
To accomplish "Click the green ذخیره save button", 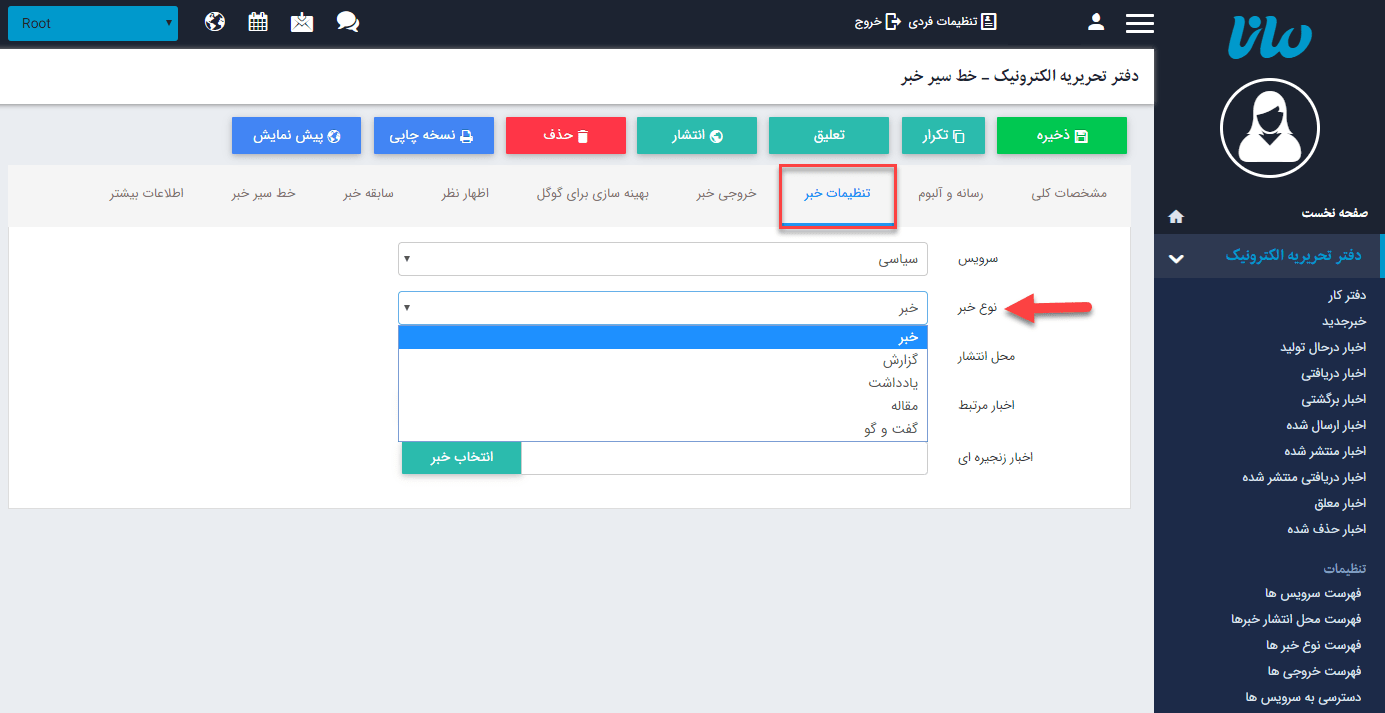I will click(x=1061, y=135).
